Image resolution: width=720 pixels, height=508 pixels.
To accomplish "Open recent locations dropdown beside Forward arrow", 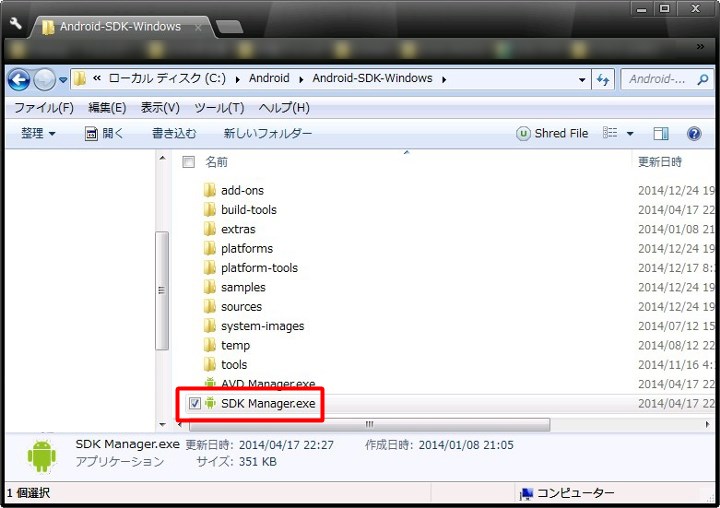I will coord(63,80).
